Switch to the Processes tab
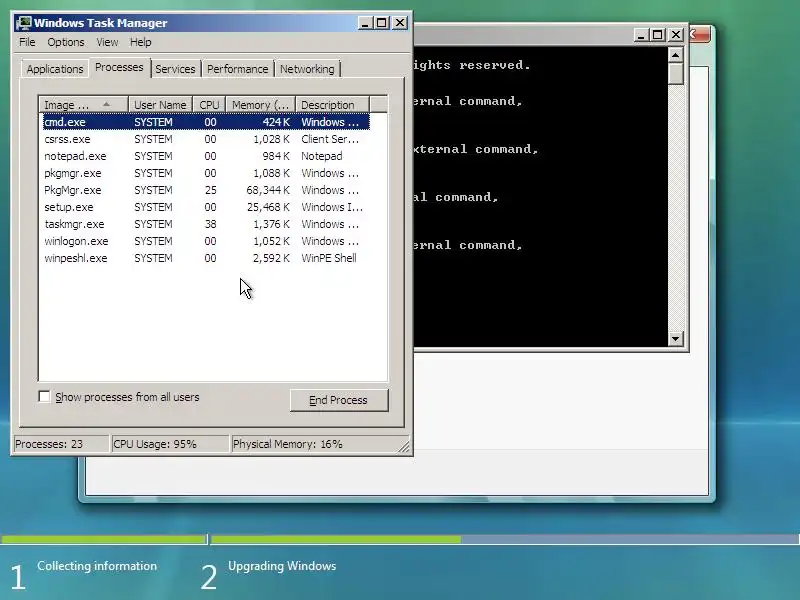The width and height of the screenshot is (800, 600). (x=119, y=67)
